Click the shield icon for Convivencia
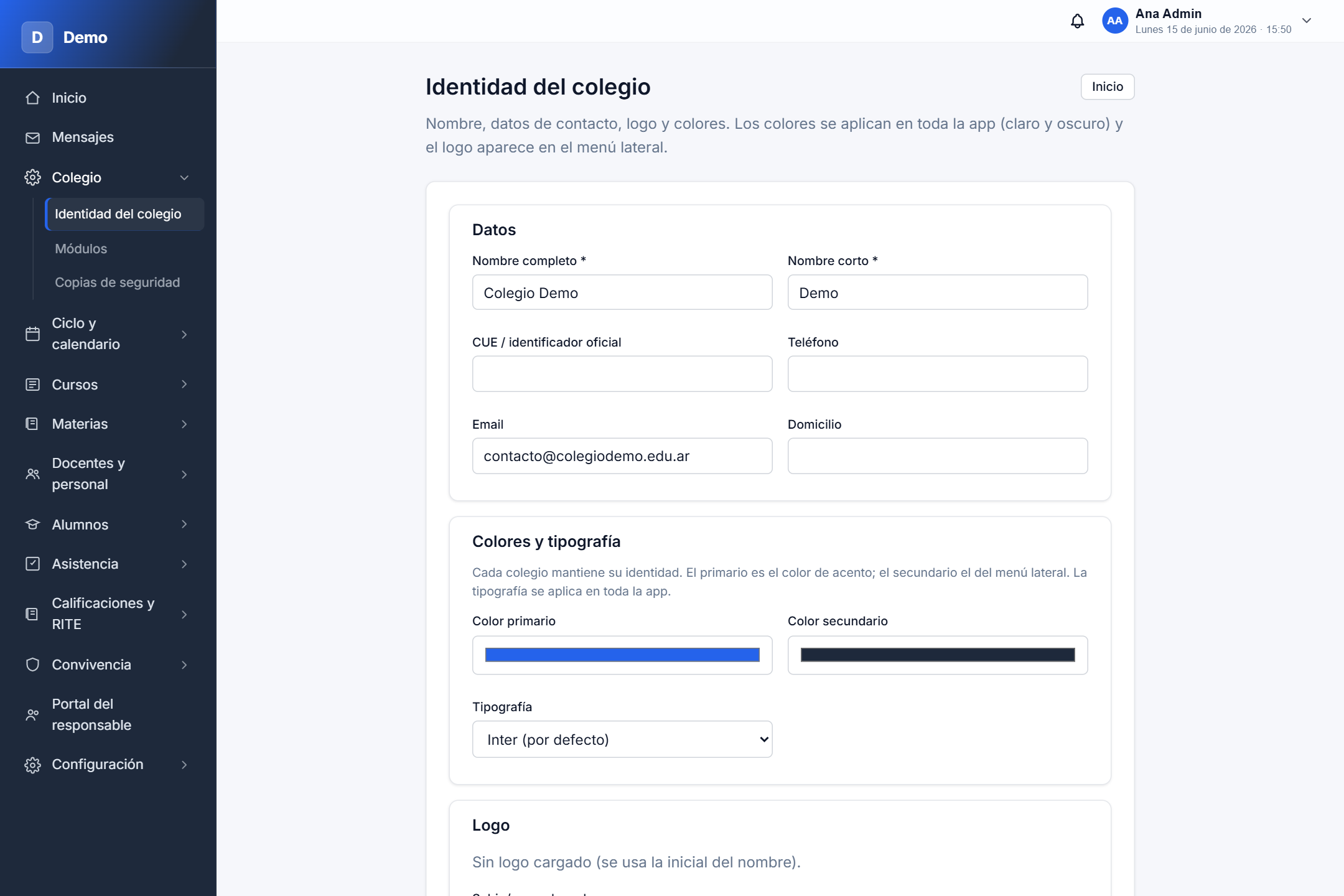 [32, 665]
